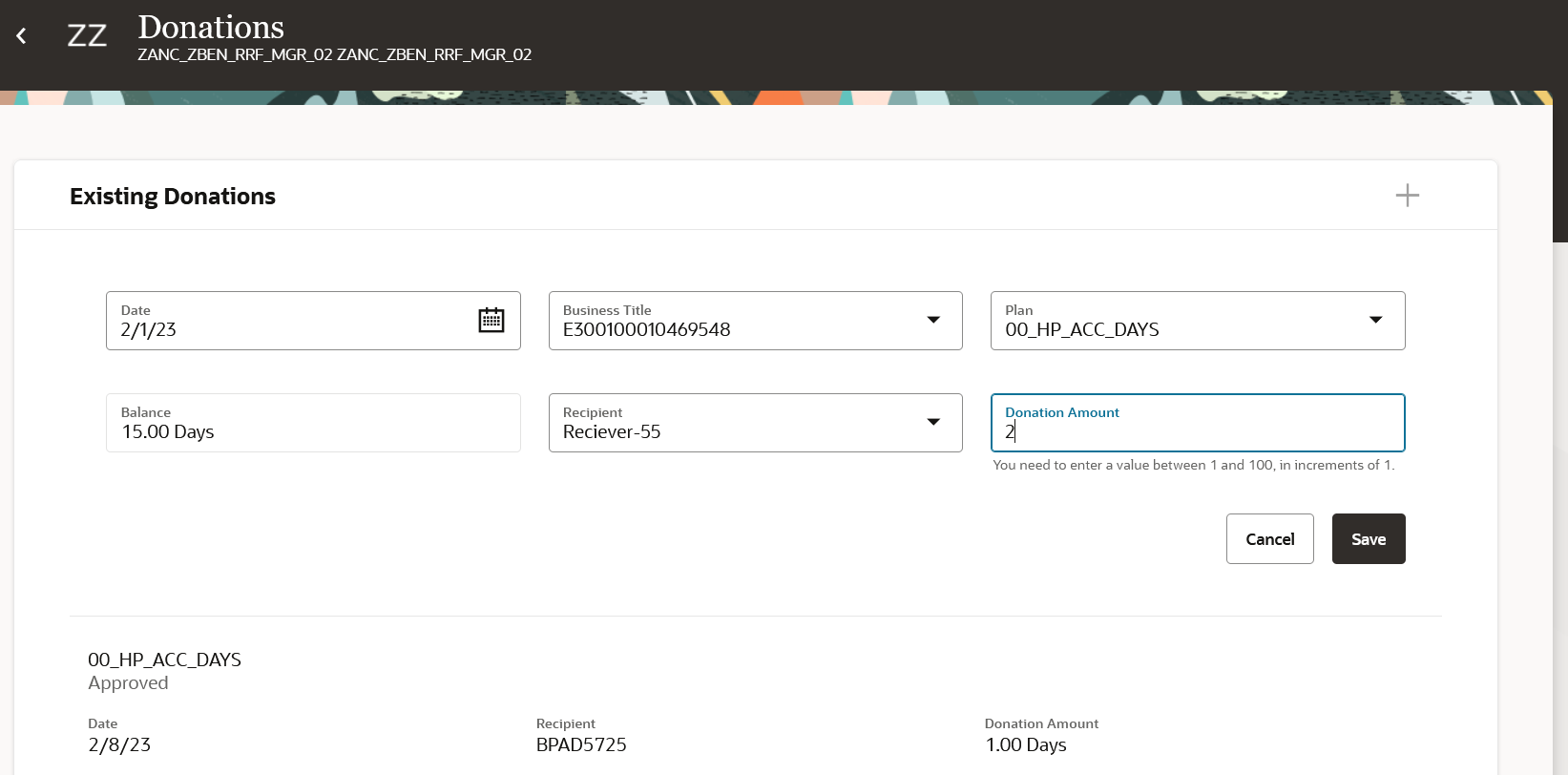Image resolution: width=1568 pixels, height=775 pixels.
Task: Click the 2/8/23 date of existing donation
Action: (x=119, y=745)
